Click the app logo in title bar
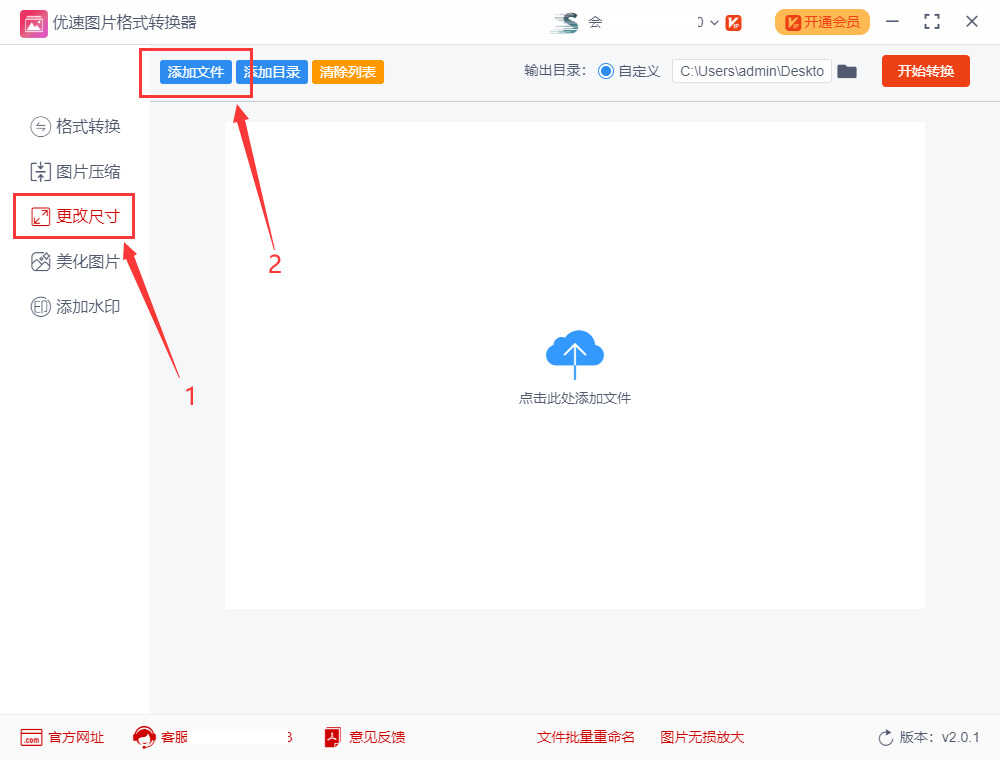Viewport: 1000px width, 760px height. click(x=33, y=22)
